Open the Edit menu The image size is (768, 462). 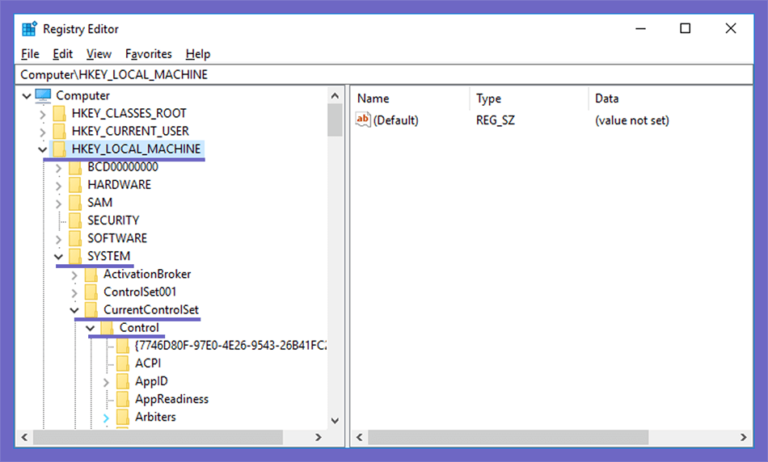click(x=63, y=54)
